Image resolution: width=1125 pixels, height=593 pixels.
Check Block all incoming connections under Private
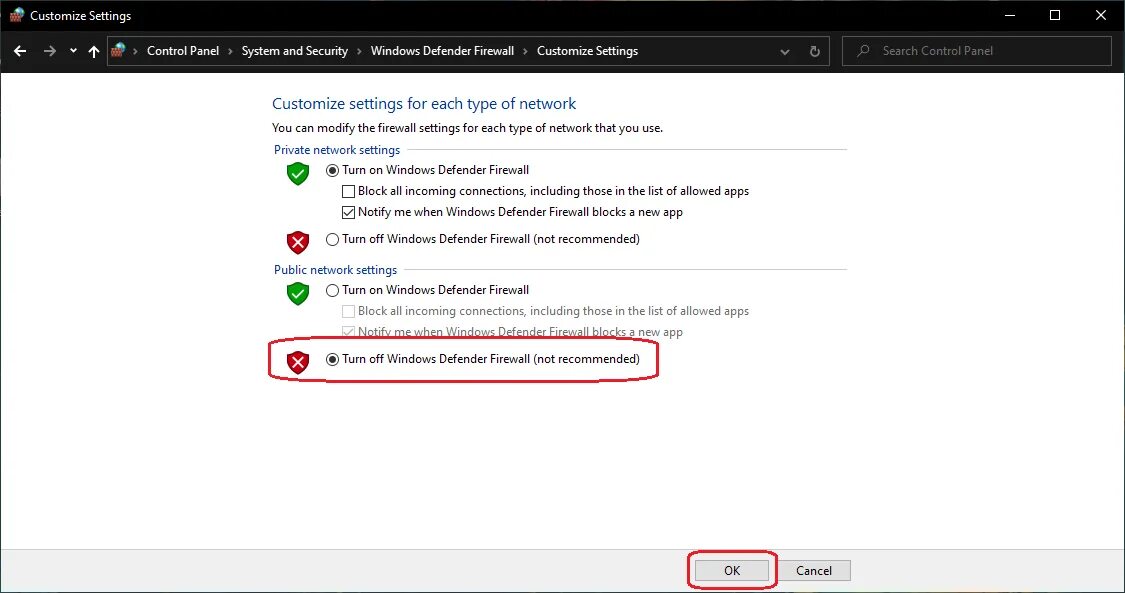[x=348, y=191]
